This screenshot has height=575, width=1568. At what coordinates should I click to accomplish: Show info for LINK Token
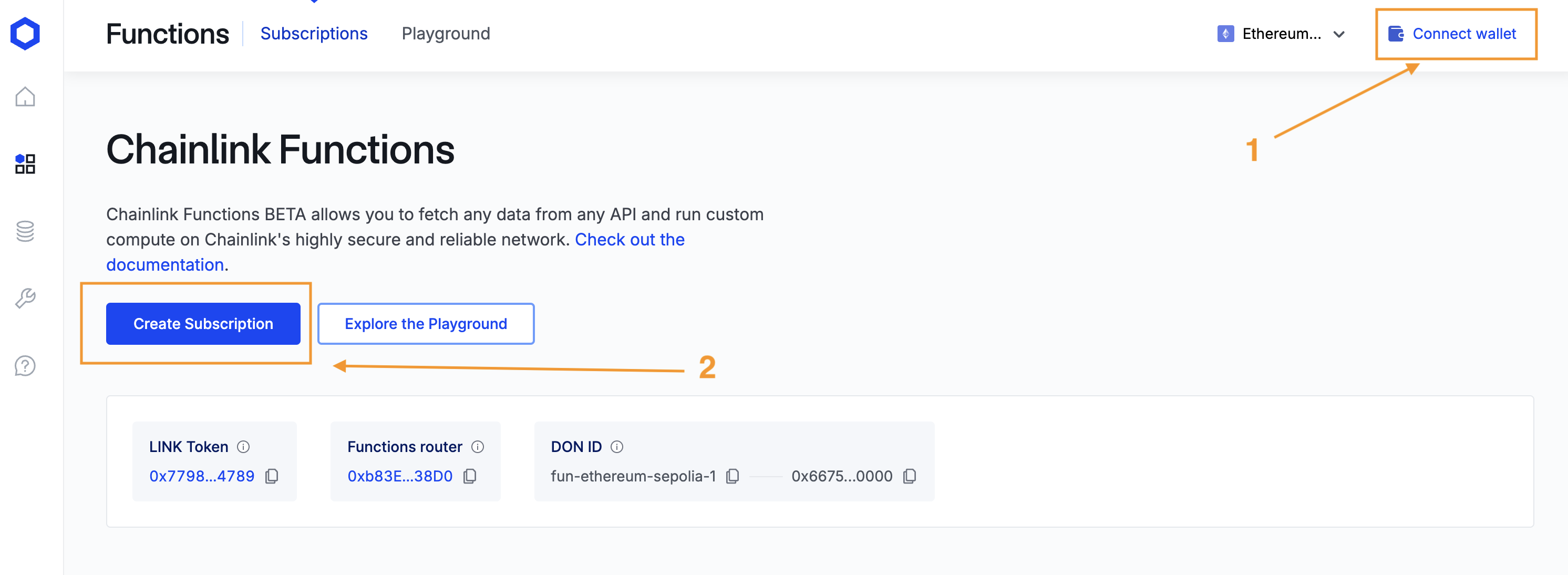point(243,447)
